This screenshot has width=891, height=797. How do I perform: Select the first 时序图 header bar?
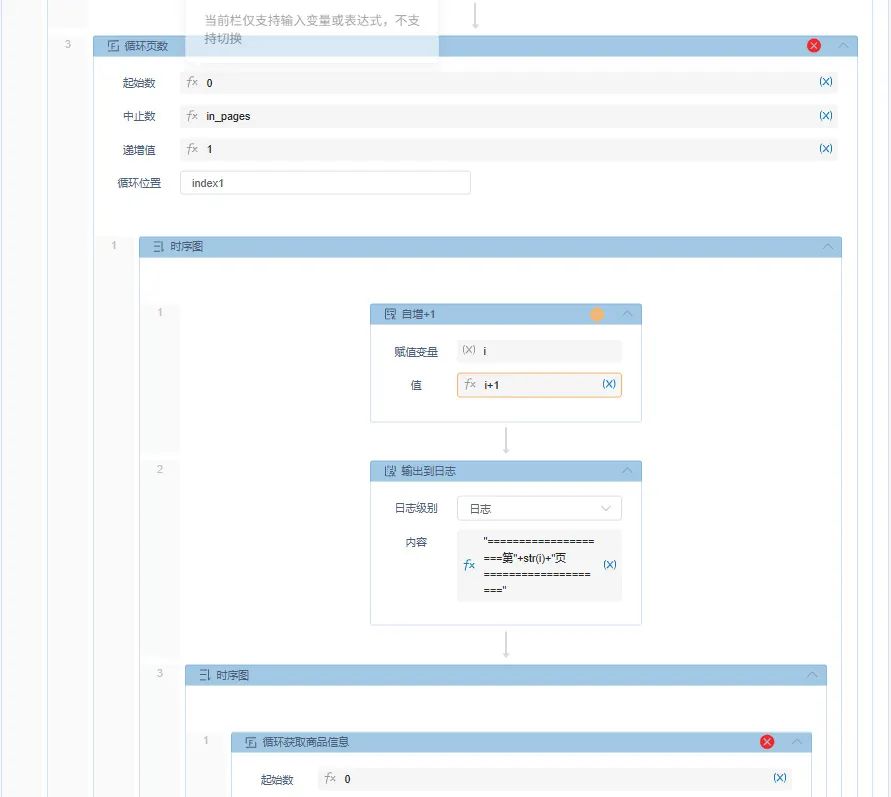click(490, 246)
